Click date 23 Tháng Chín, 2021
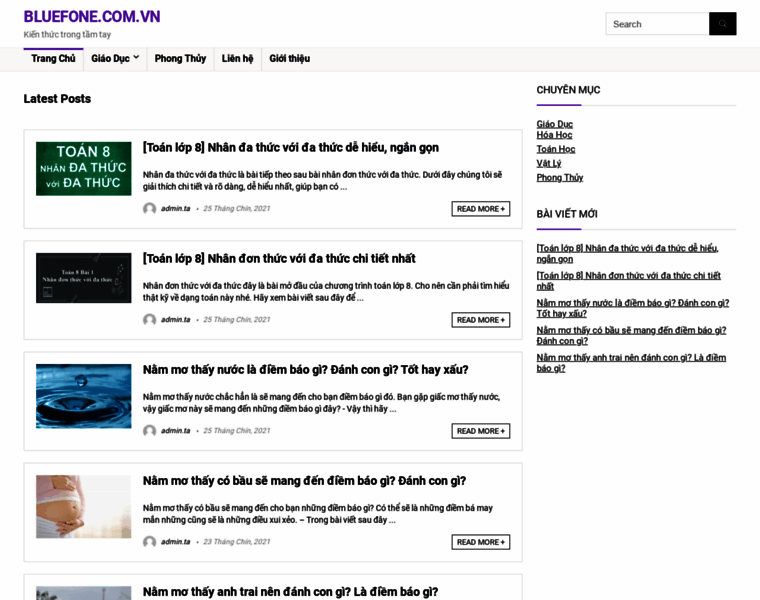The width and height of the screenshot is (760, 600). (x=237, y=541)
